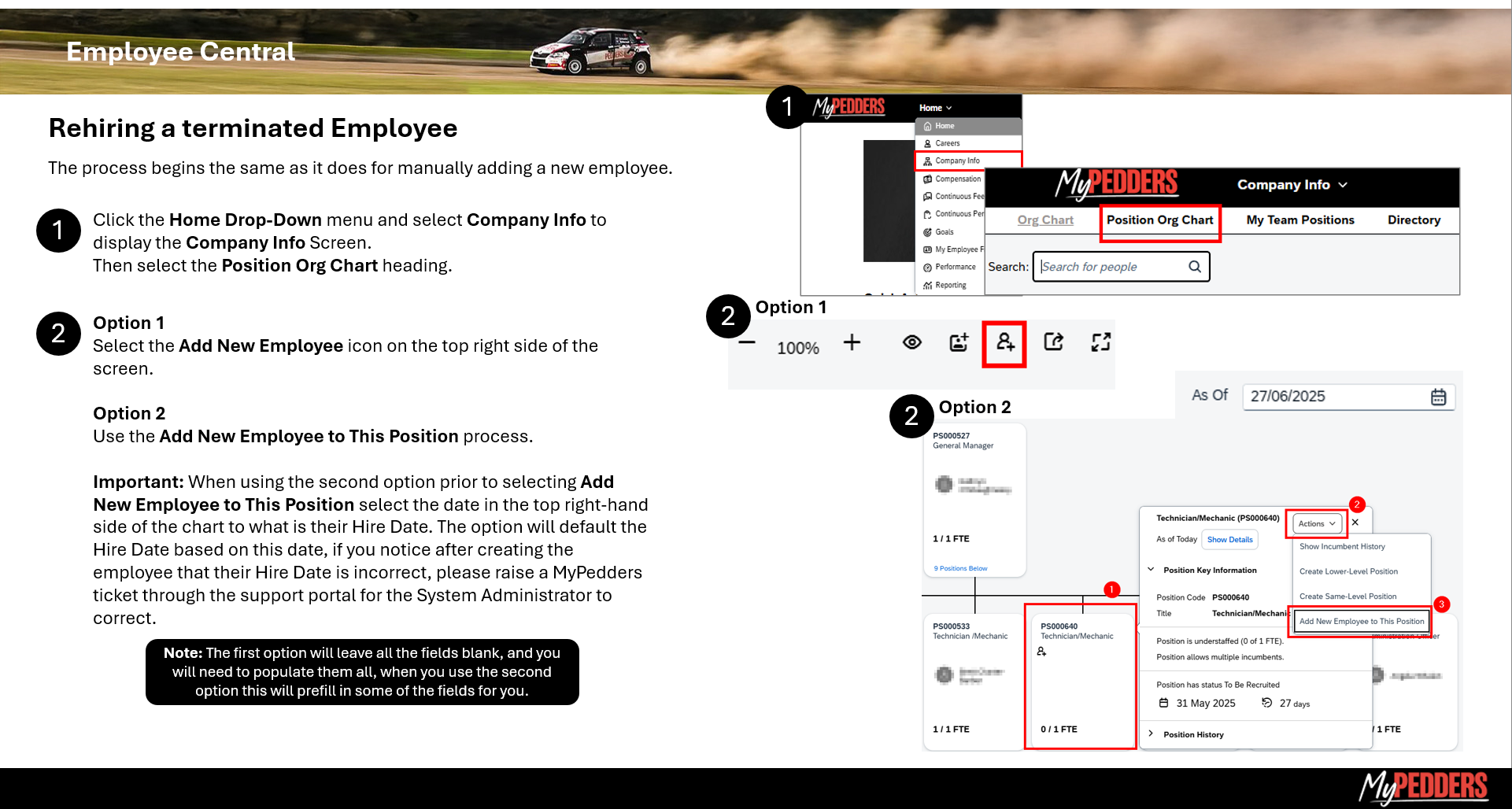
Task: Open the calendar picker for As Of date
Action: coord(1438,397)
